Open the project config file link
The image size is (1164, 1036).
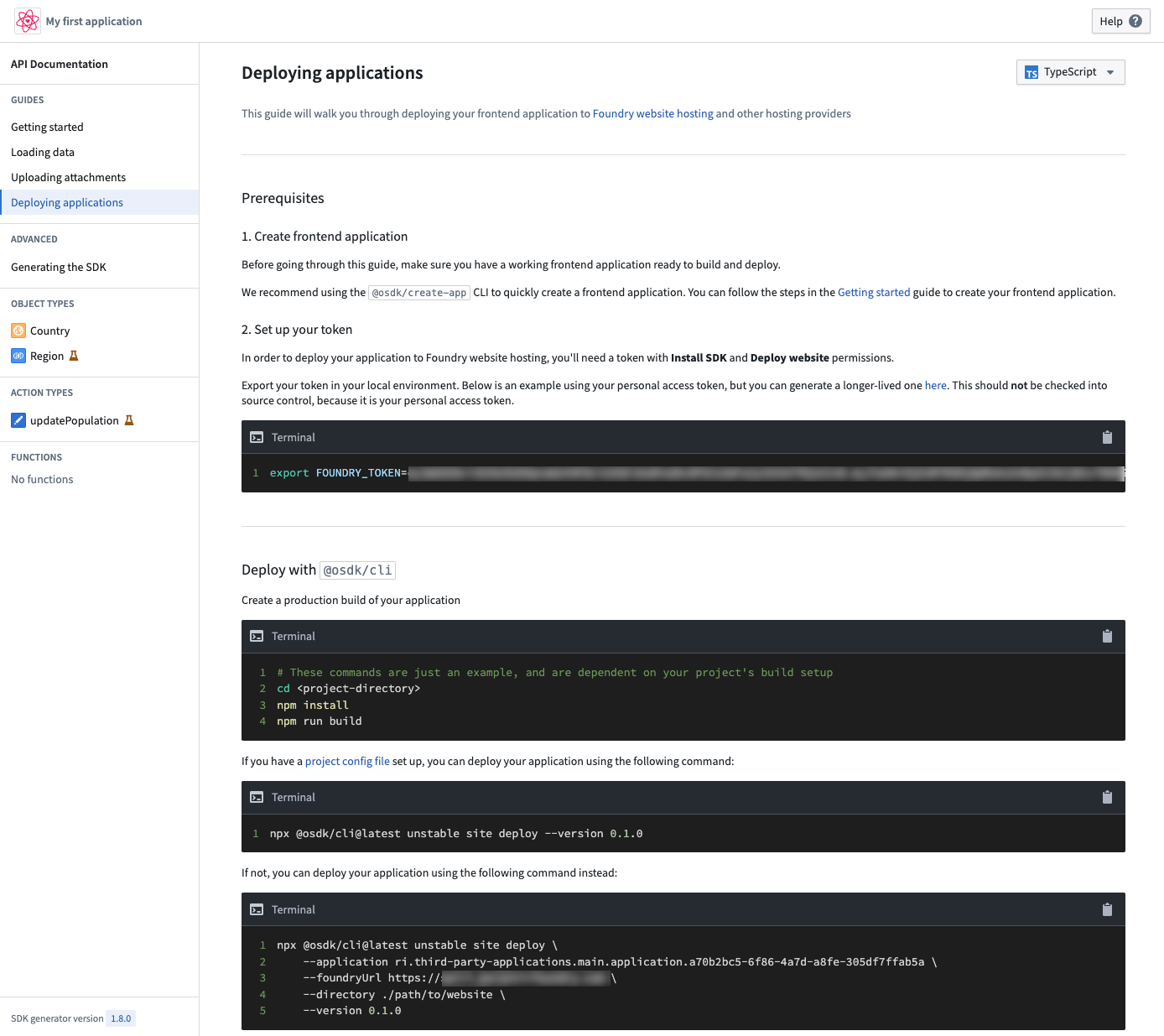[347, 761]
